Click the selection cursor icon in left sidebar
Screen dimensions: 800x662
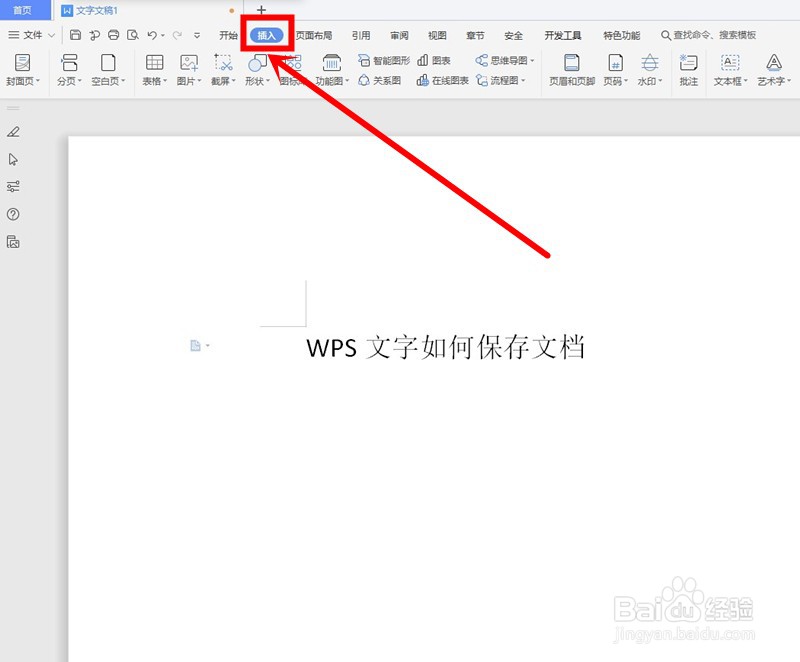coord(13,160)
